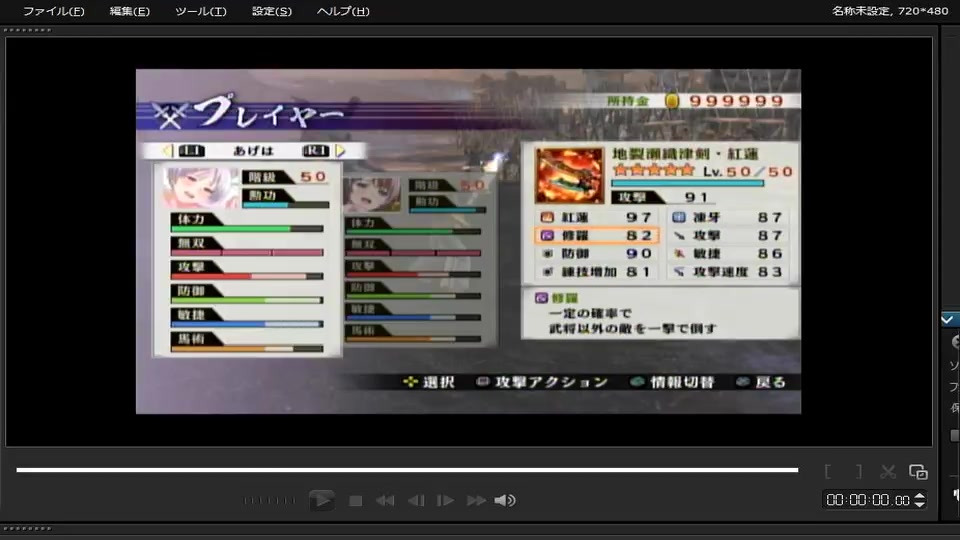Set the Mark-out point with ] bracket
Image resolution: width=960 pixels, height=540 pixels.
858,471
